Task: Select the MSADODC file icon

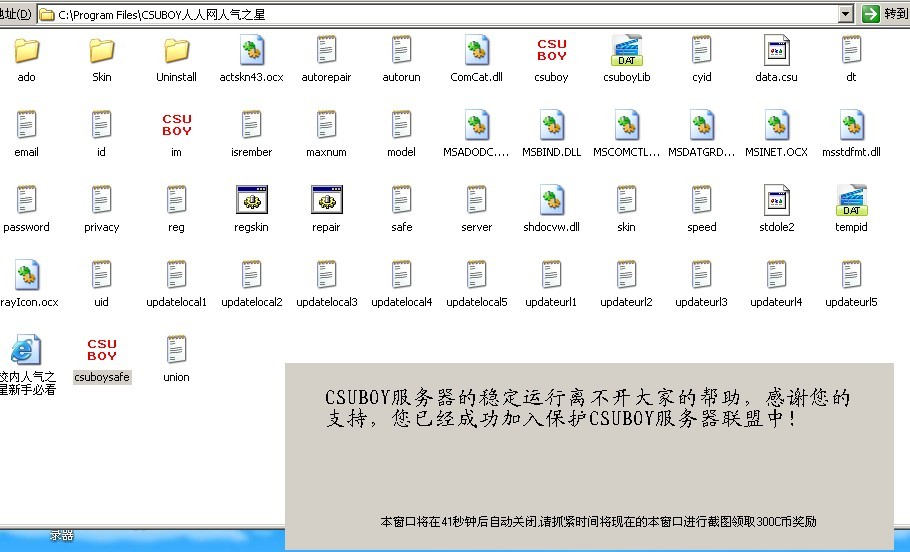Action: (476, 126)
